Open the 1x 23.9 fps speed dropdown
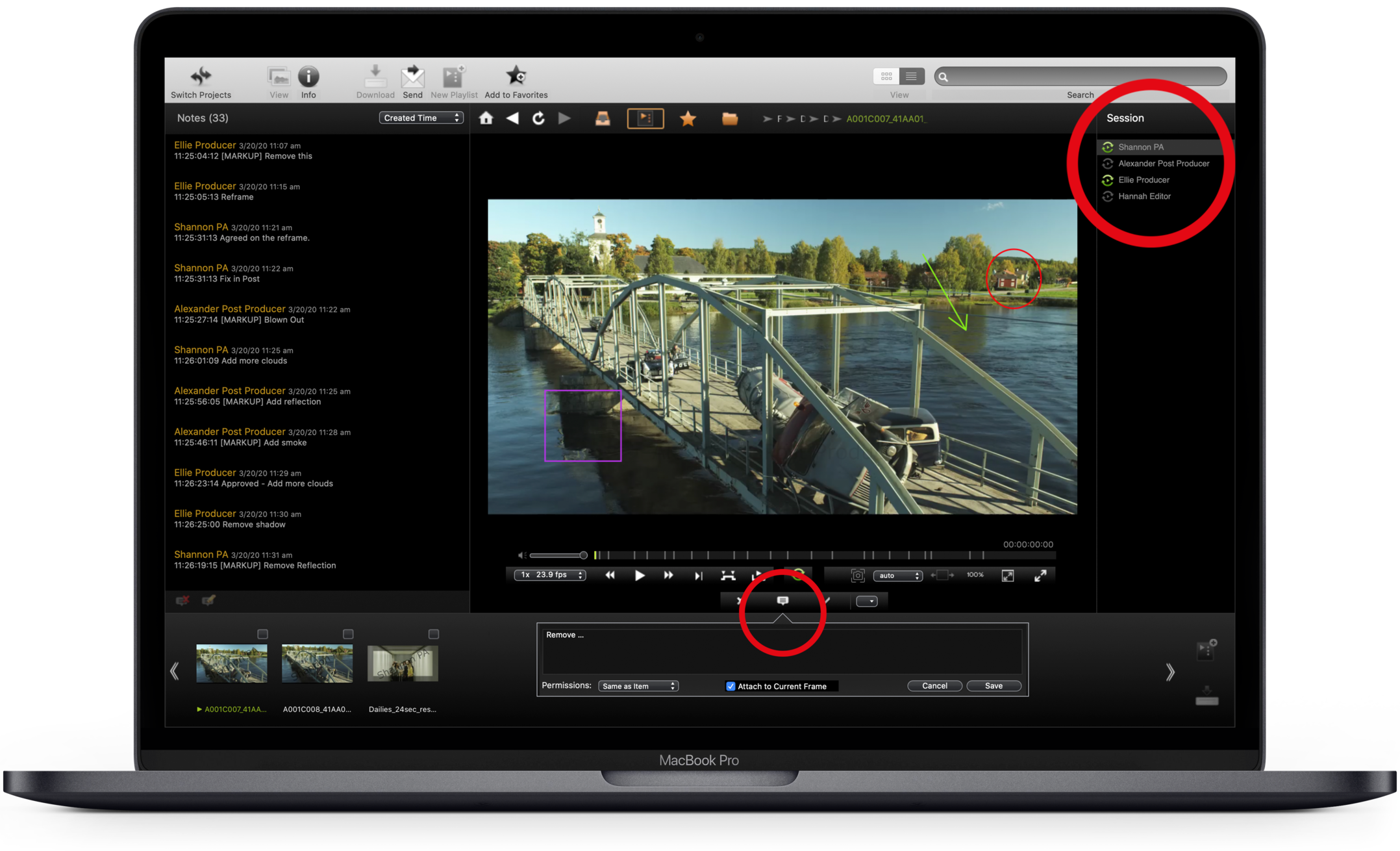This screenshot has height=851, width=1400. 549,575
